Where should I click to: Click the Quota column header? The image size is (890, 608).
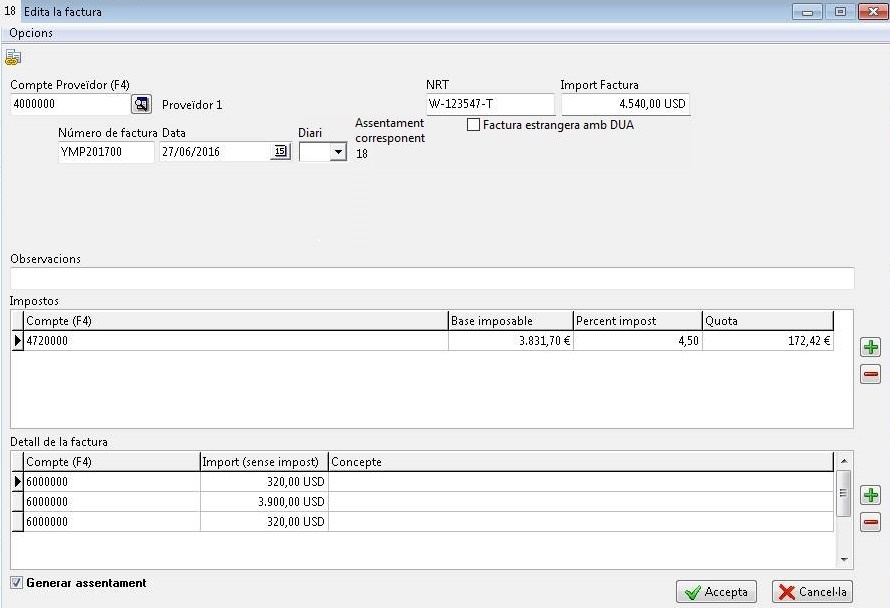click(x=768, y=321)
